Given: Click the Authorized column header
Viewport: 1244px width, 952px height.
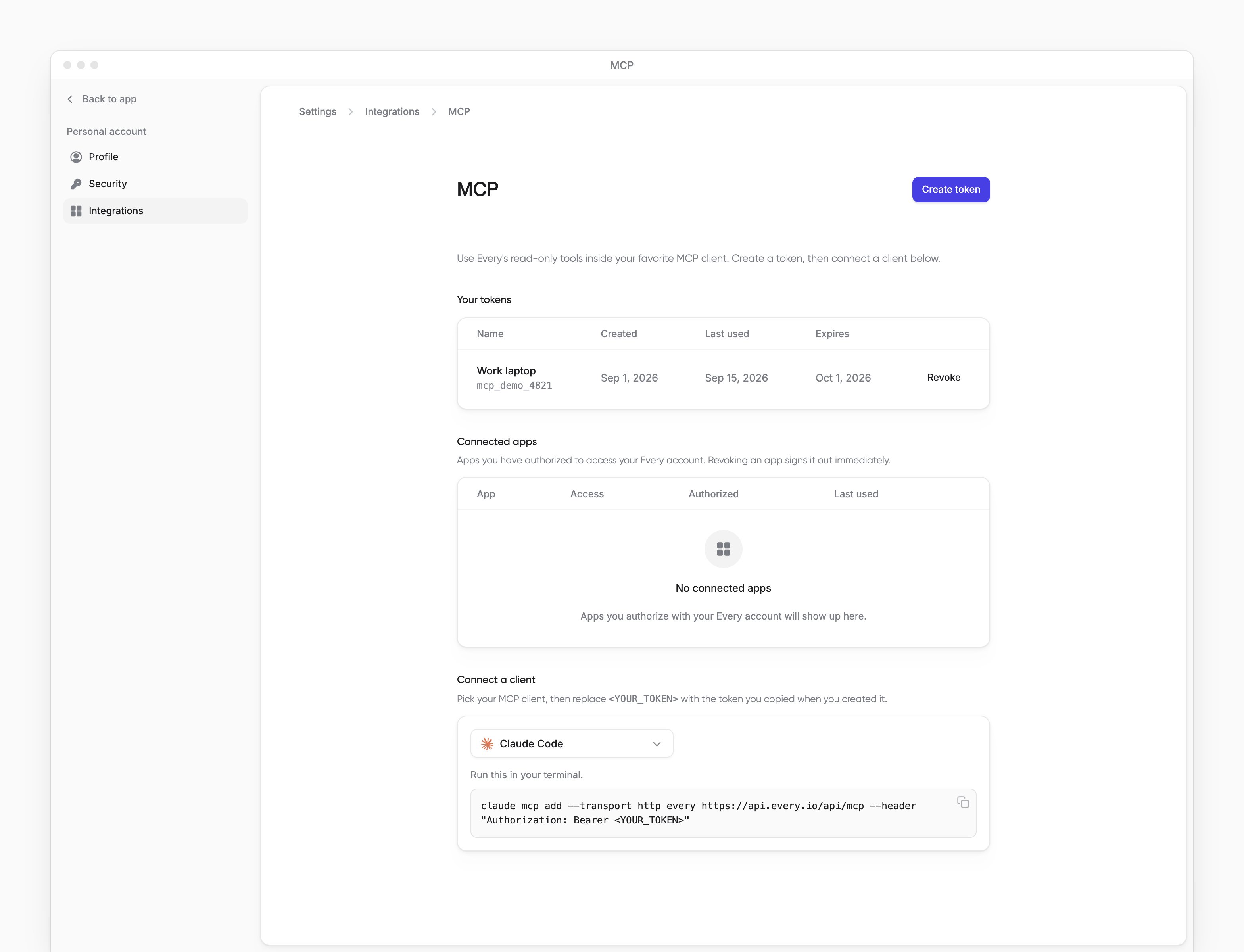Looking at the screenshot, I should point(714,494).
